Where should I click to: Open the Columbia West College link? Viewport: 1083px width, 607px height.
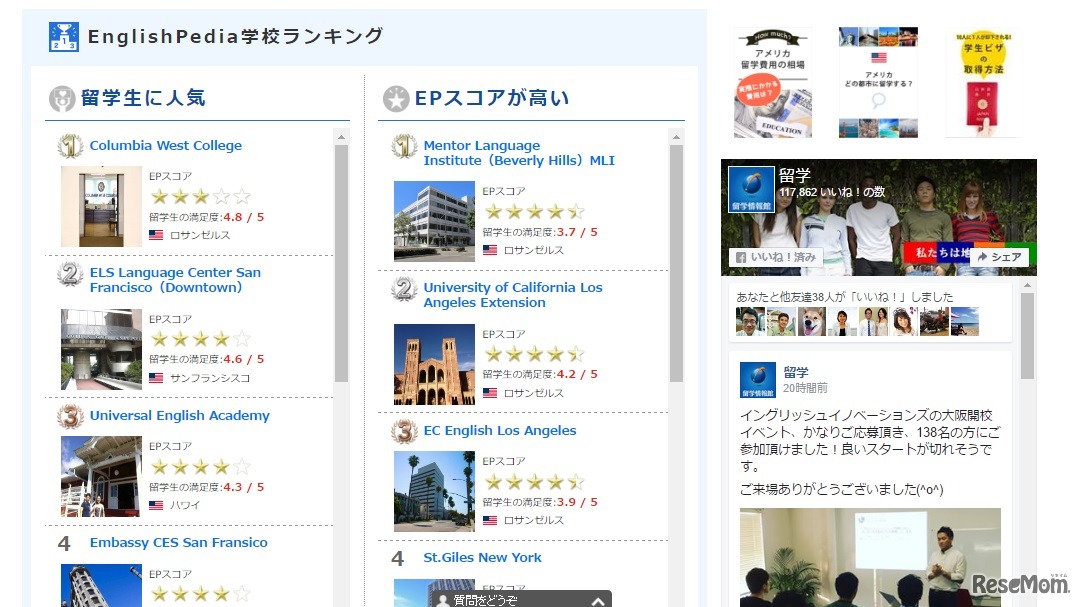[166, 145]
